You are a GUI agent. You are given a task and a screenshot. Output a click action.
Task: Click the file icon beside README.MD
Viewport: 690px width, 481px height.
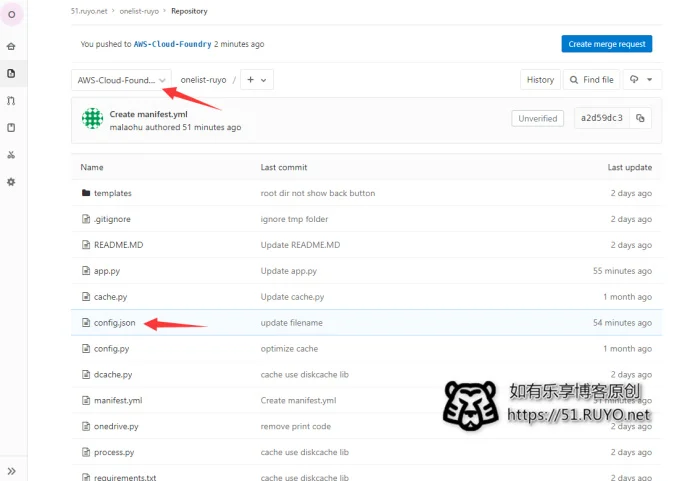(86, 245)
